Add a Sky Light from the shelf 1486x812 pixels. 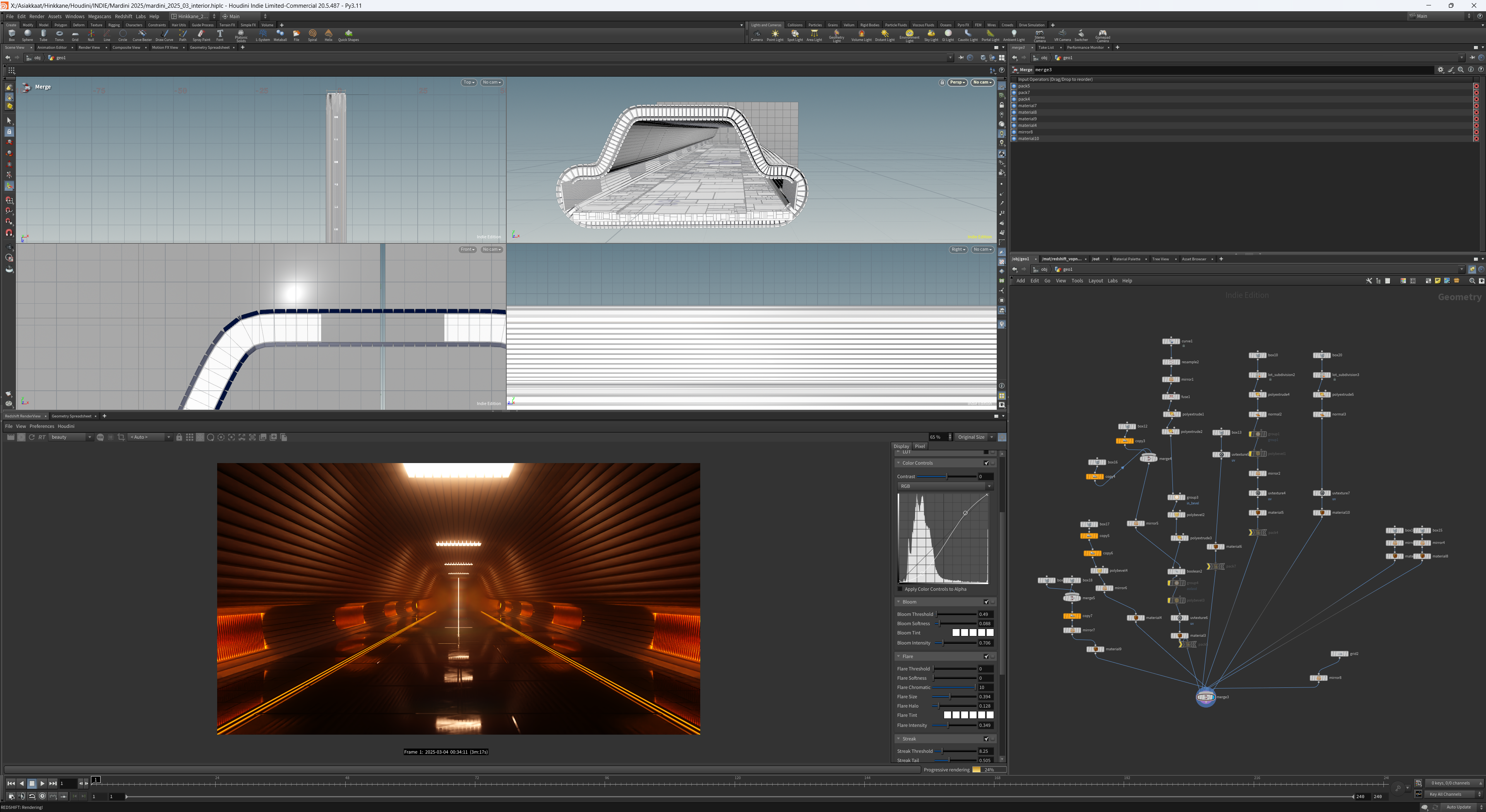click(x=931, y=35)
